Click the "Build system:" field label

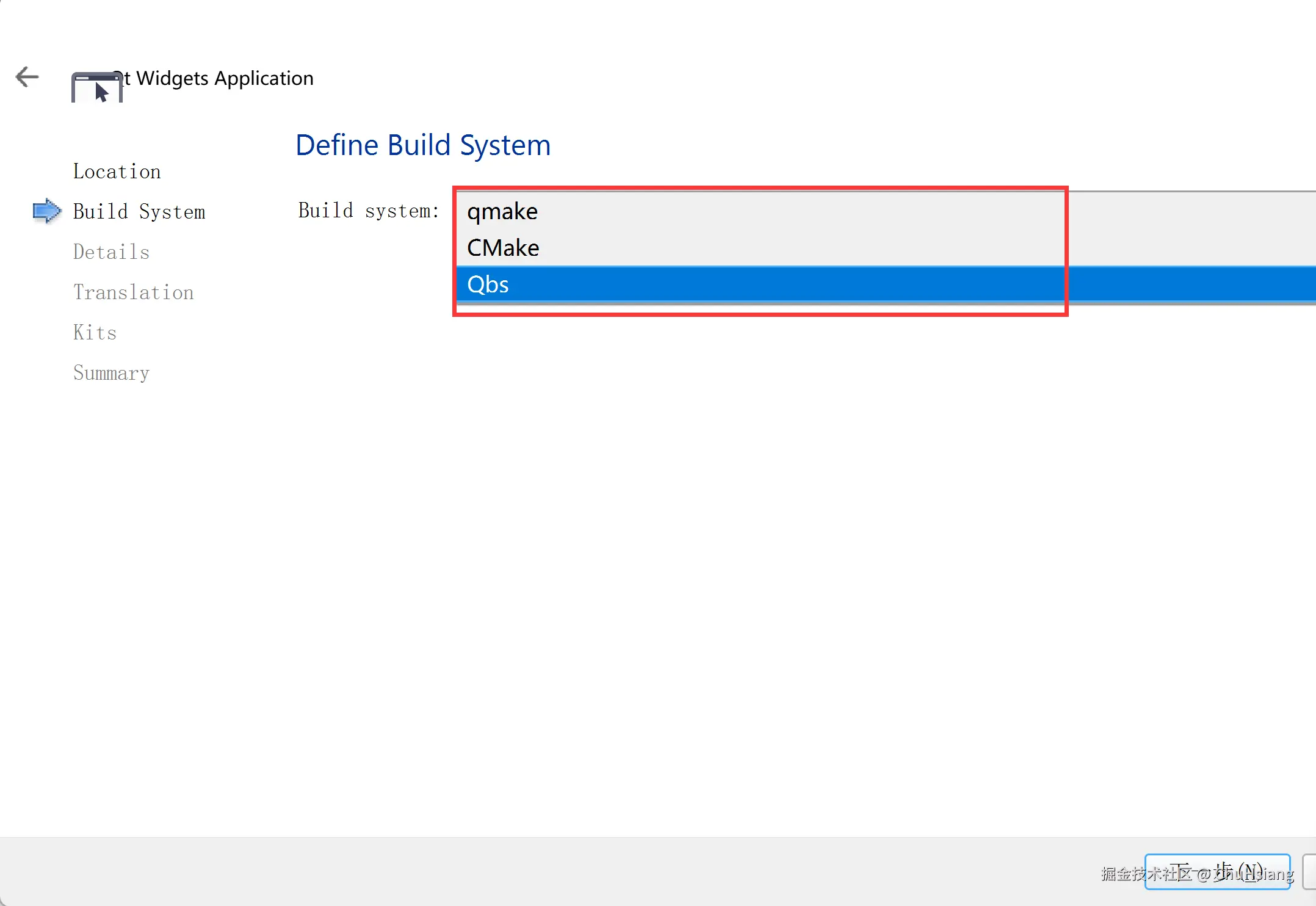(x=369, y=211)
